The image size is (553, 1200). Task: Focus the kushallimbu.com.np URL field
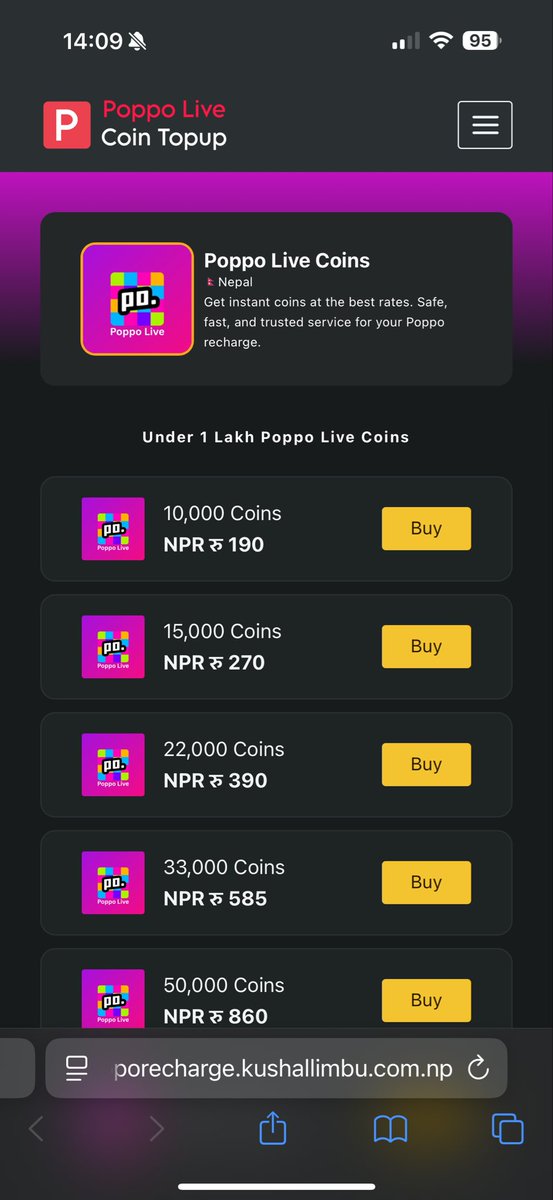[x=283, y=1068]
